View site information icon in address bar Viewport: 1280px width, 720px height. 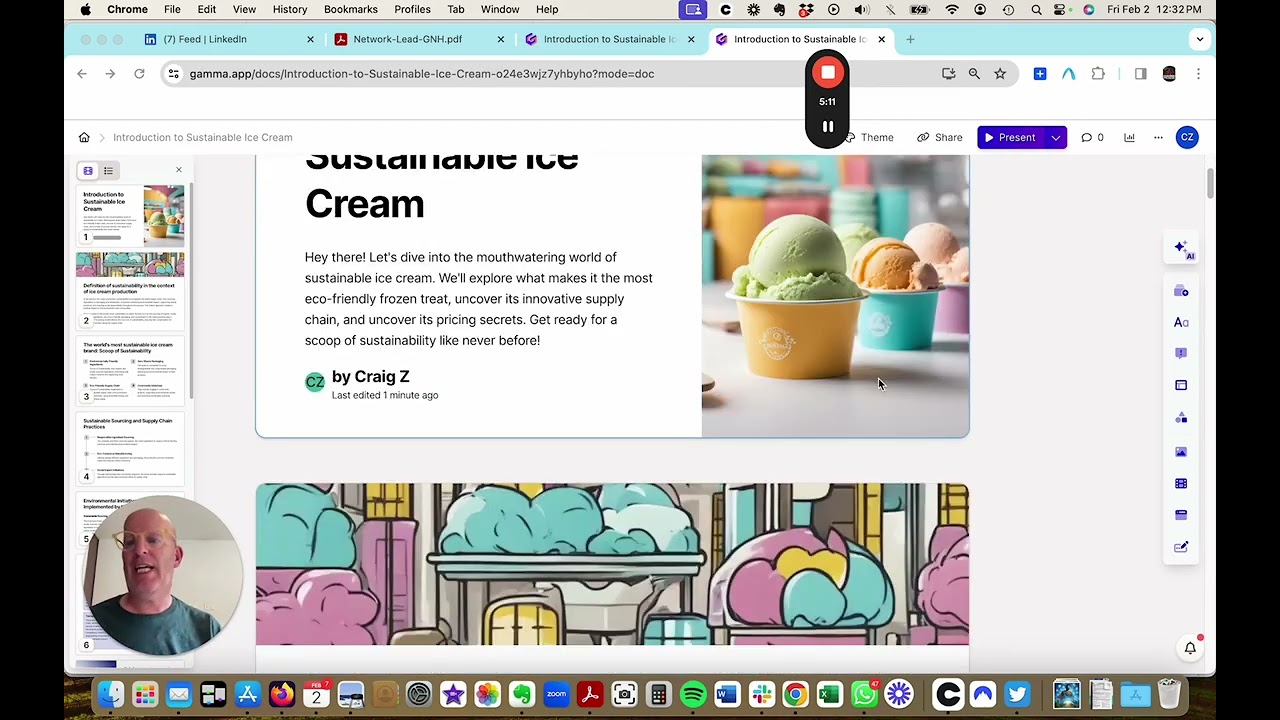click(173, 73)
